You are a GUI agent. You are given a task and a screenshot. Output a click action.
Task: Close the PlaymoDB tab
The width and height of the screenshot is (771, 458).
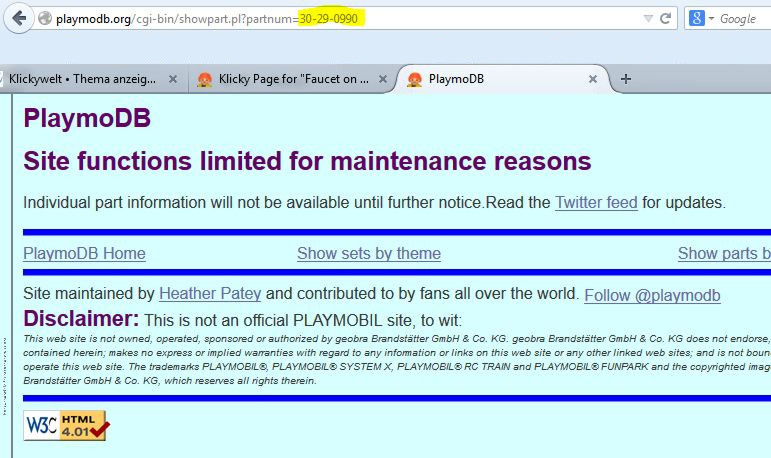tap(593, 79)
